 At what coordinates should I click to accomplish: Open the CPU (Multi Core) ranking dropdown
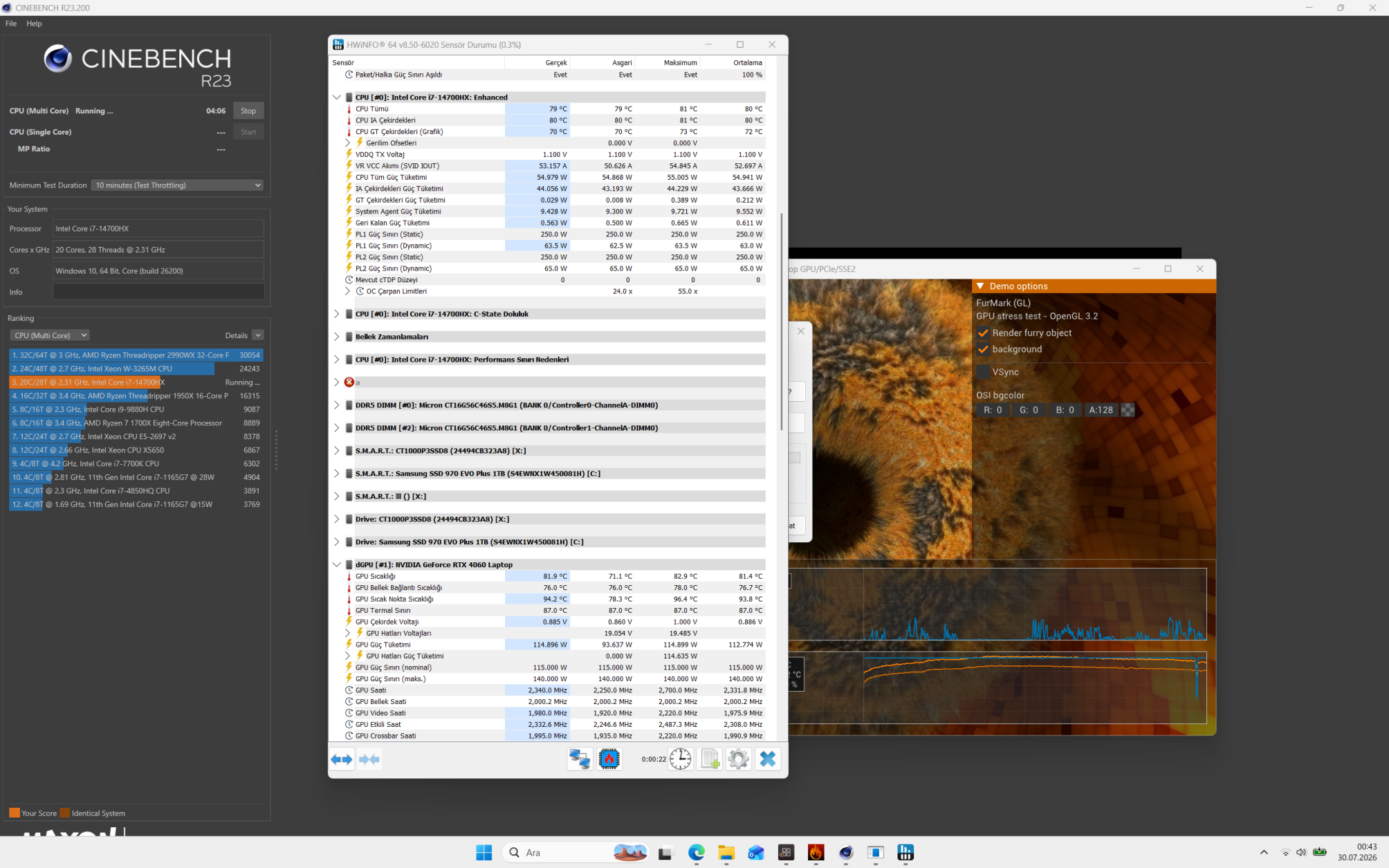[49, 335]
